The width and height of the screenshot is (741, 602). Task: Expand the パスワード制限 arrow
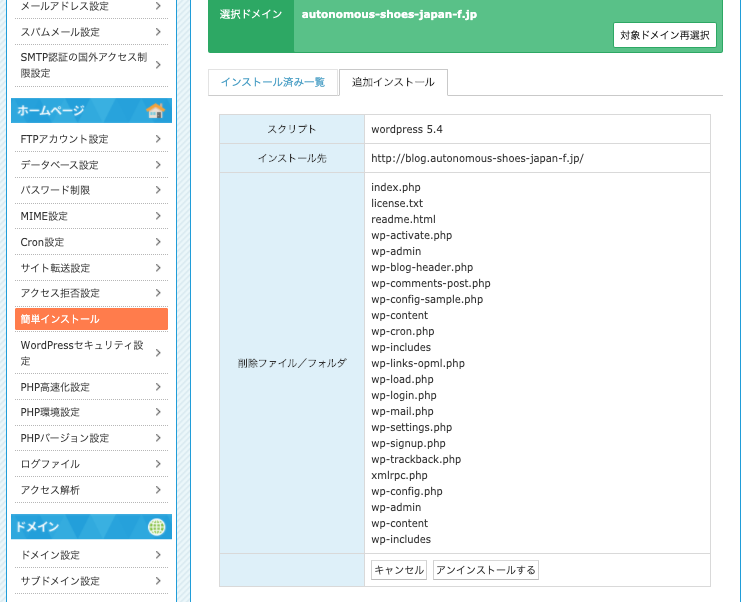(x=158, y=190)
